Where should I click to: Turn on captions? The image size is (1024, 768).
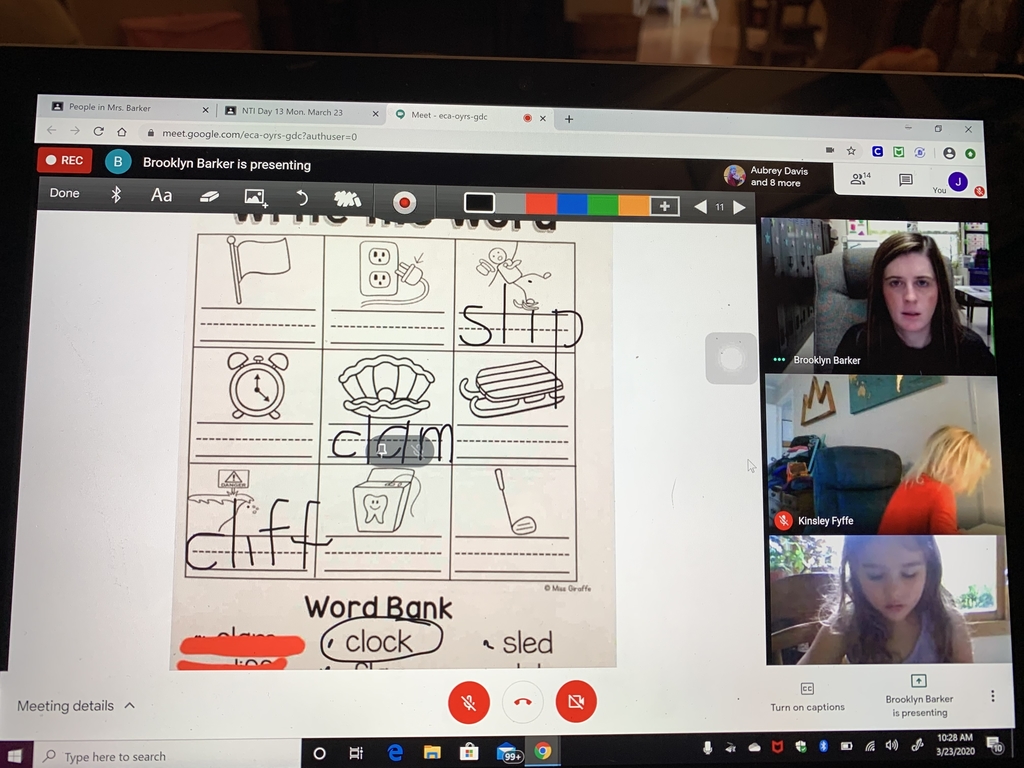(807, 697)
